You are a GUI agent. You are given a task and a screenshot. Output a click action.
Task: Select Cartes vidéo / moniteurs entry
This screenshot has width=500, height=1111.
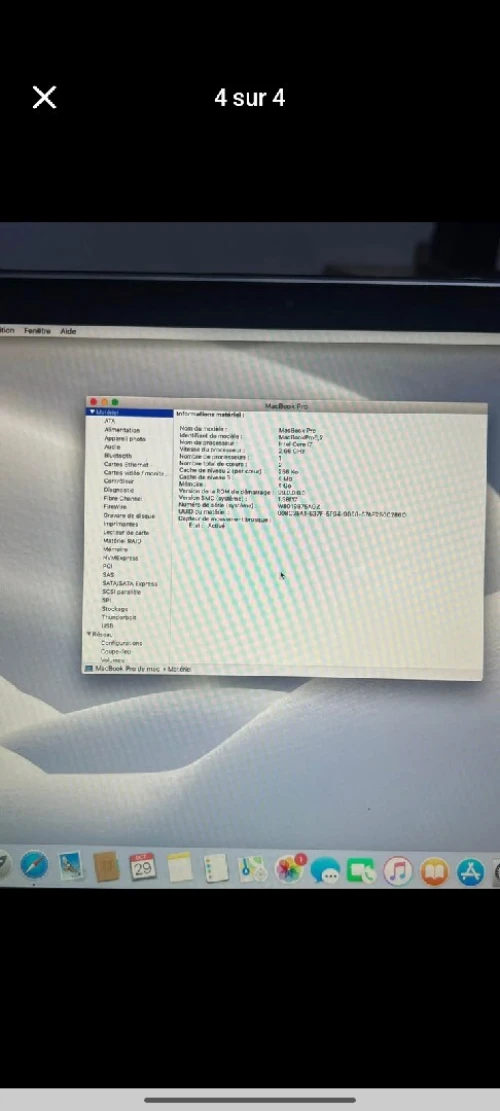point(135,473)
